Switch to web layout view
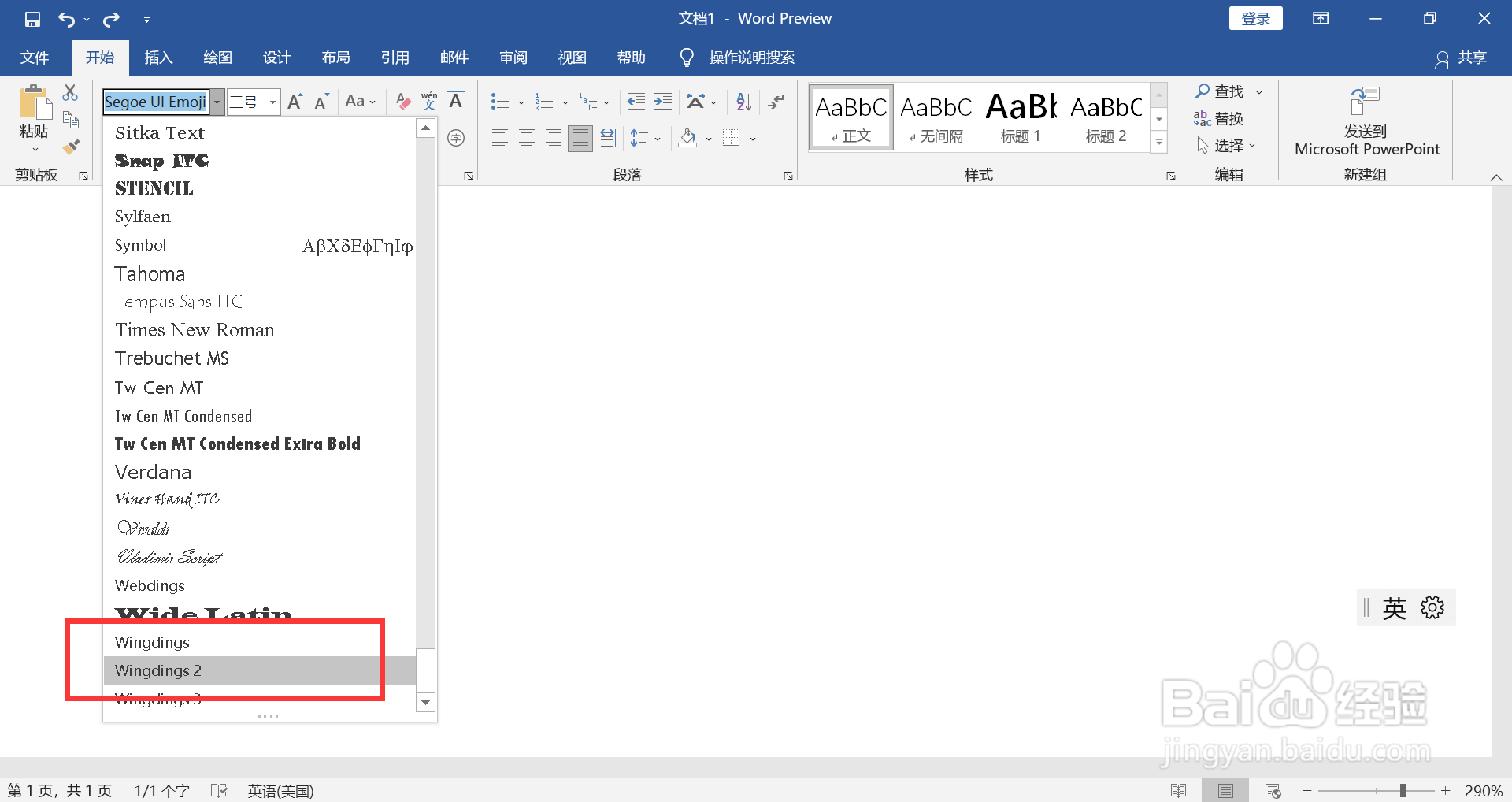Image resolution: width=1512 pixels, height=802 pixels. click(1273, 790)
